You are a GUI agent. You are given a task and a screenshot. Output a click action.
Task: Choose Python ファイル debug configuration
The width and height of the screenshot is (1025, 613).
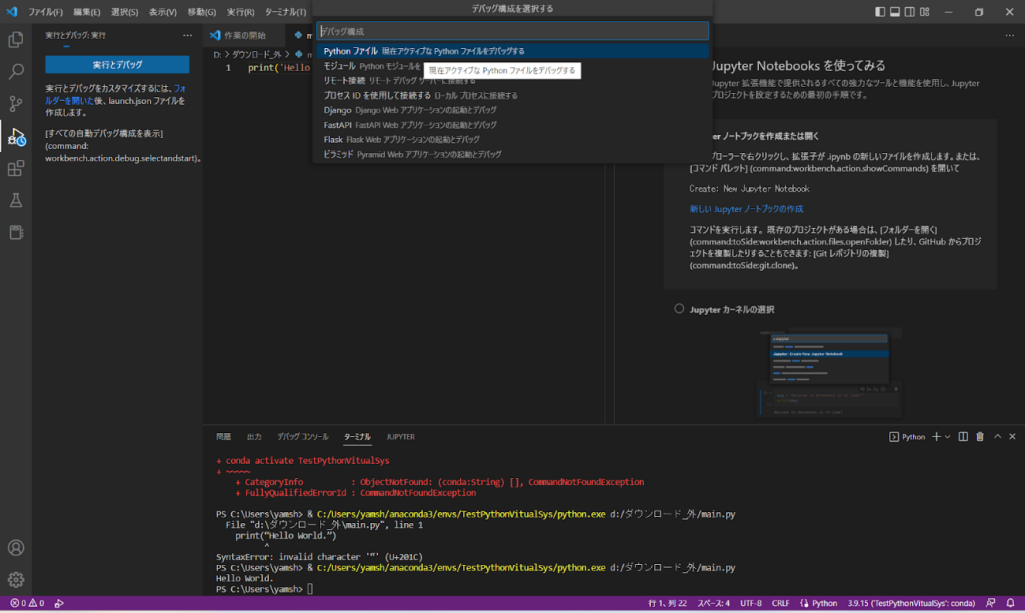tap(512, 51)
